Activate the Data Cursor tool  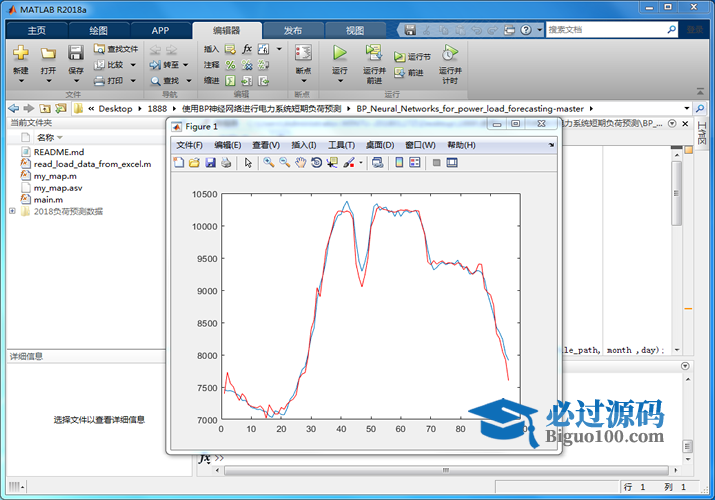coord(332,163)
